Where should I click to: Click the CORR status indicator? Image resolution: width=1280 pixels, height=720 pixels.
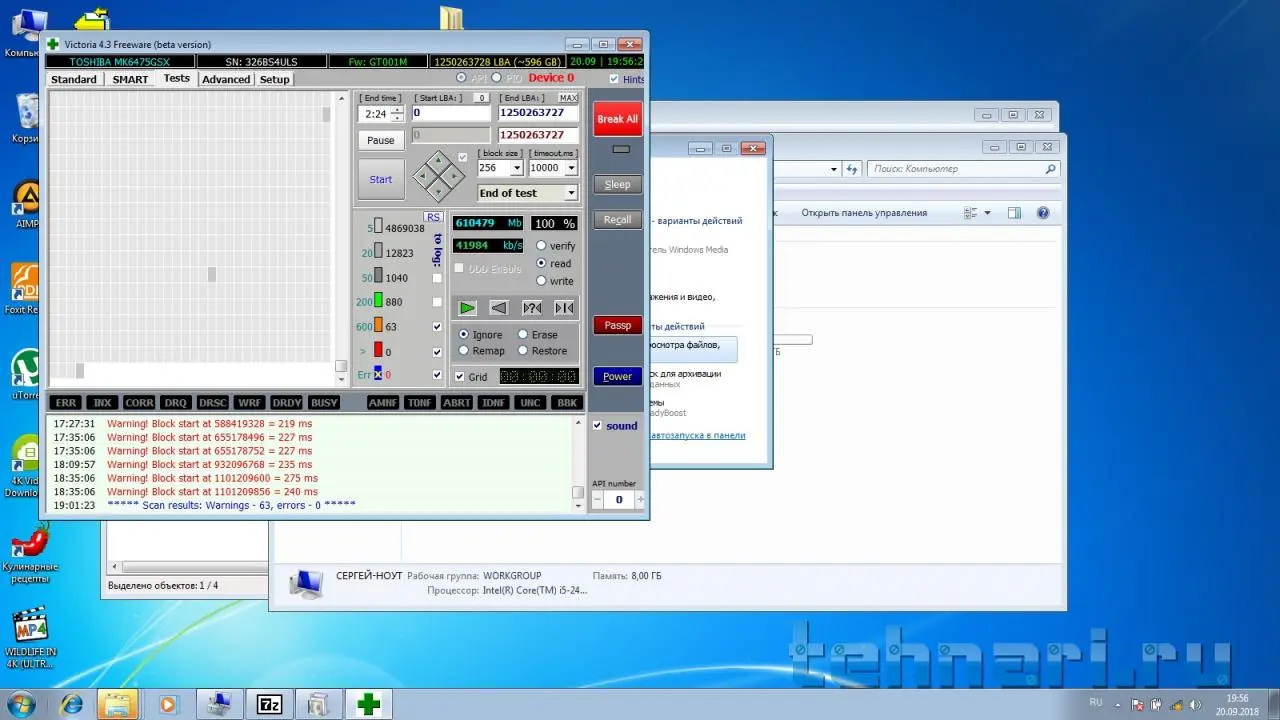[x=139, y=402]
